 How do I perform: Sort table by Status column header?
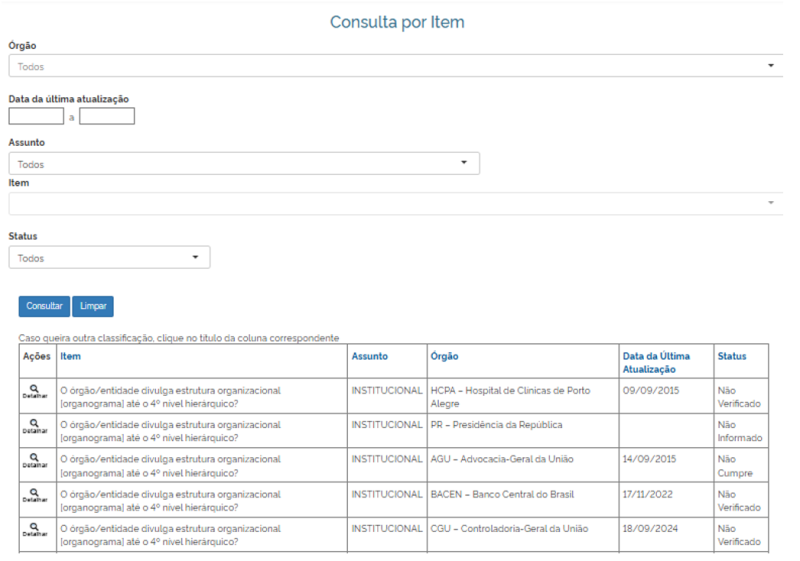(731, 356)
